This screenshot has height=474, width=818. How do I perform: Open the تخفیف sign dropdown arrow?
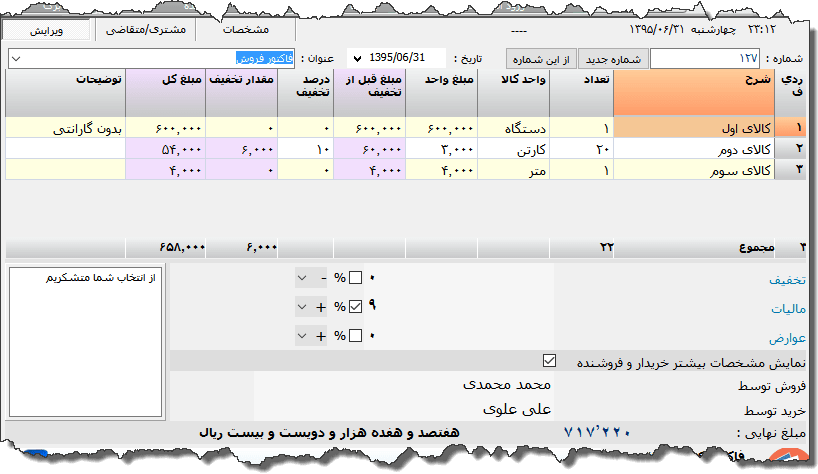(x=303, y=277)
